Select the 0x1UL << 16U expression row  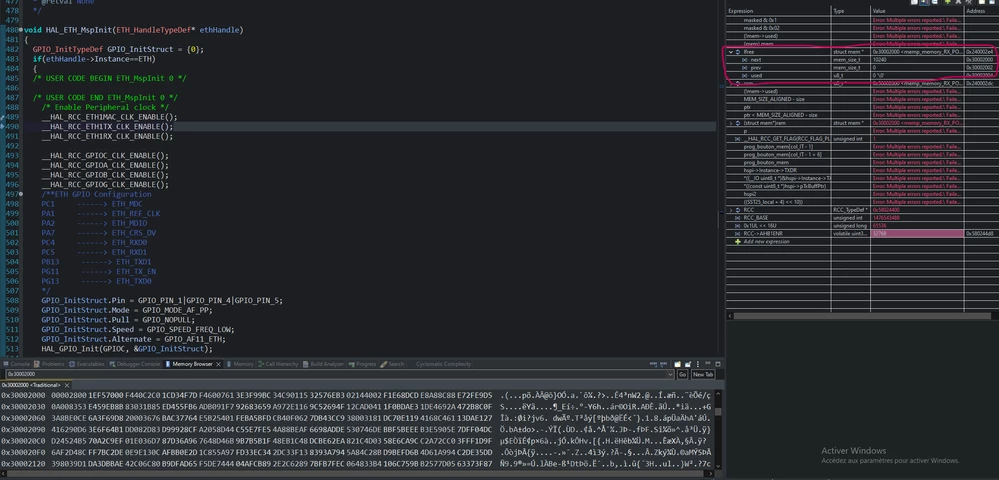tap(862, 226)
